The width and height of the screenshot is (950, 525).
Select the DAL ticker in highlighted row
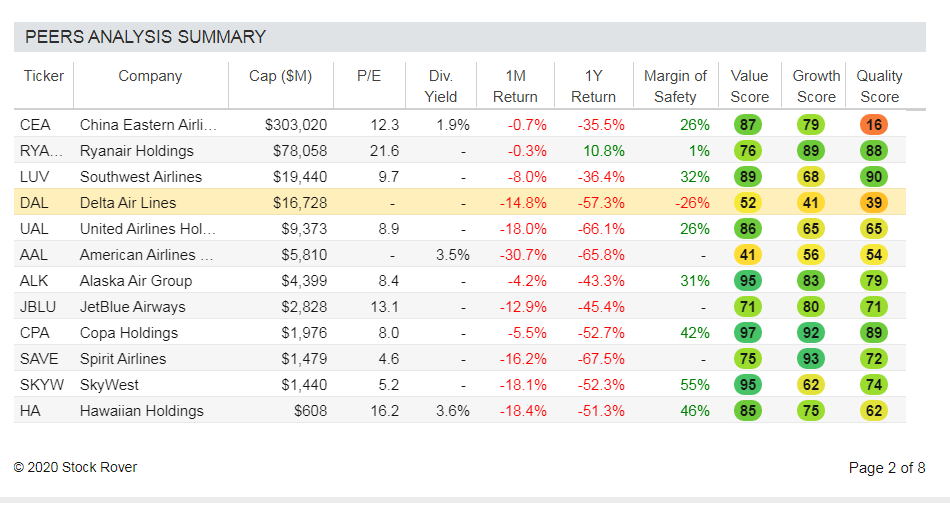(34, 203)
